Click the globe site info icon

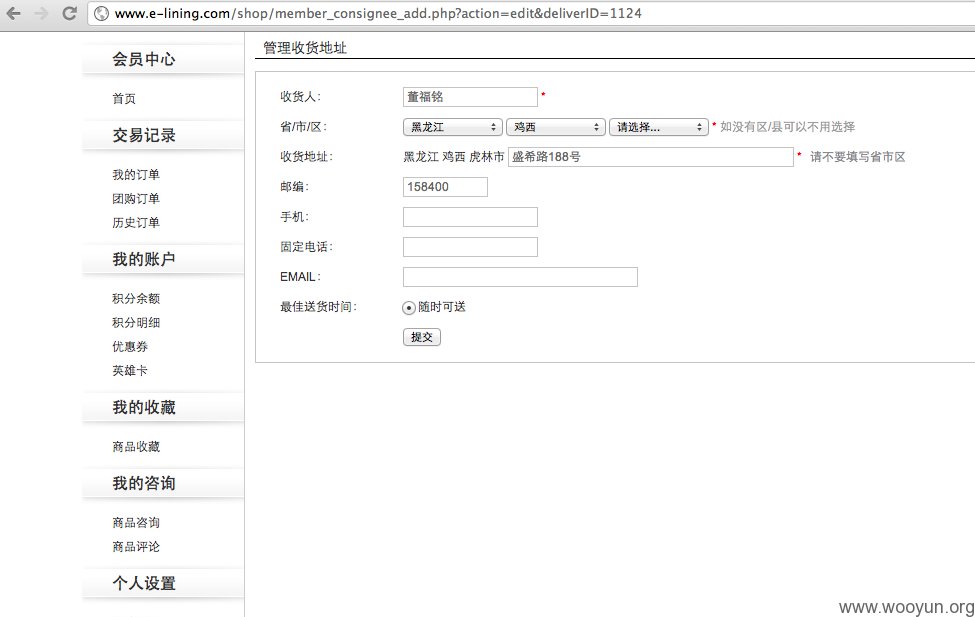tap(101, 13)
